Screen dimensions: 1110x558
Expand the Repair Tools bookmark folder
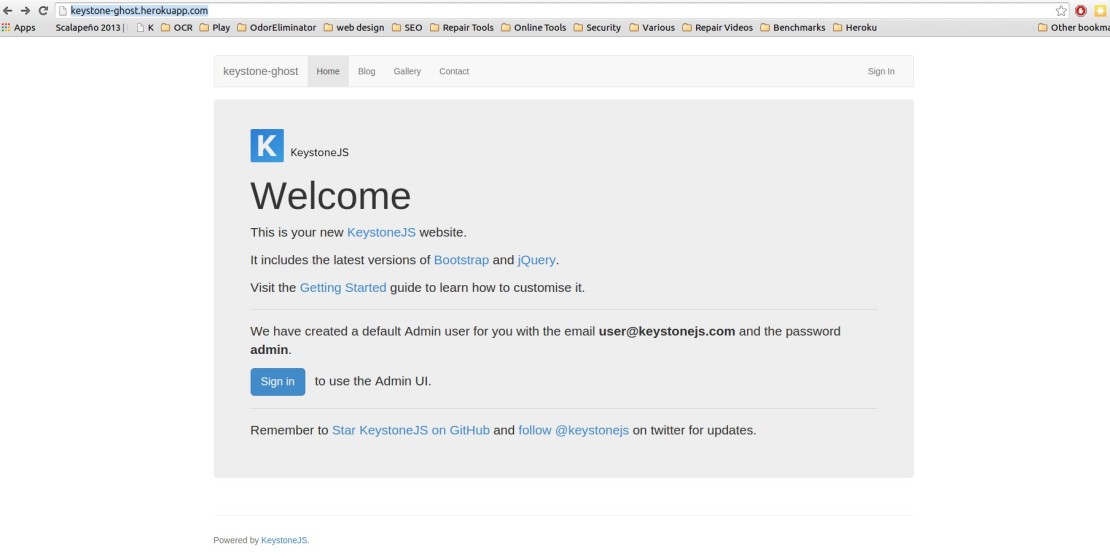click(x=462, y=28)
